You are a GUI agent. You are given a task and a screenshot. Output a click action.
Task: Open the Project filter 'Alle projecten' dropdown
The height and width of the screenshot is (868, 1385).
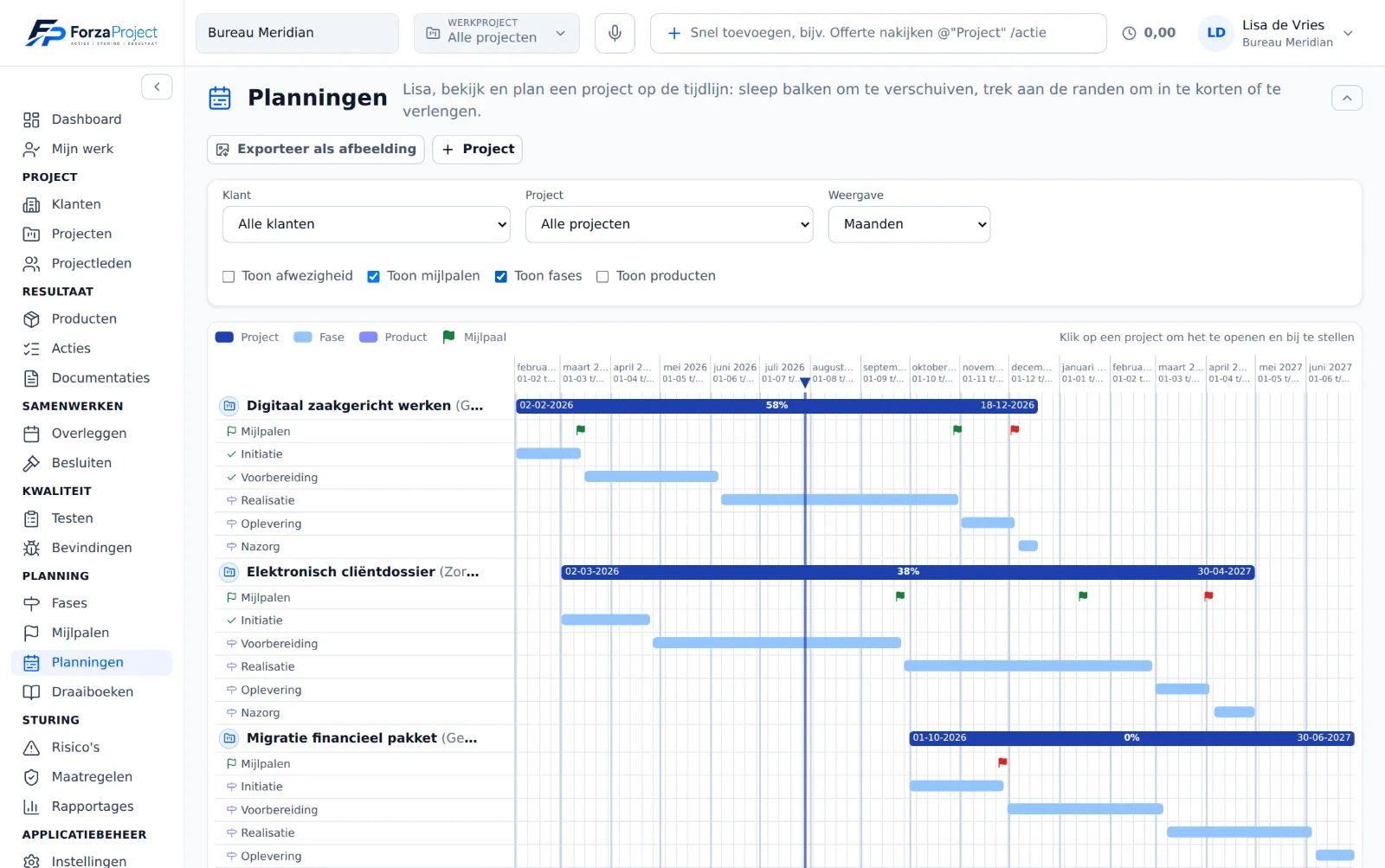click(x=669, y=224)
